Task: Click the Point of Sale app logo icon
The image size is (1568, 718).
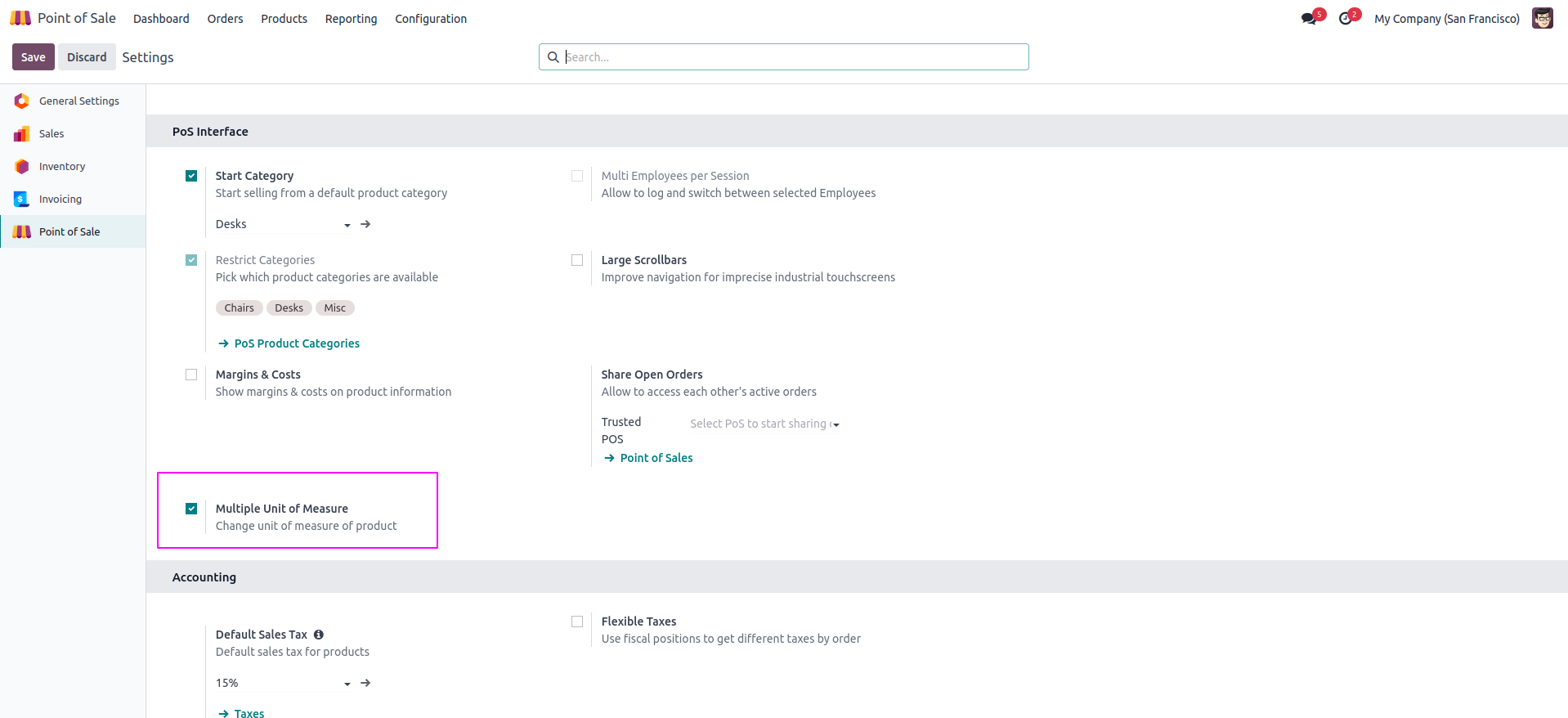Action: (x=20, y=18)
